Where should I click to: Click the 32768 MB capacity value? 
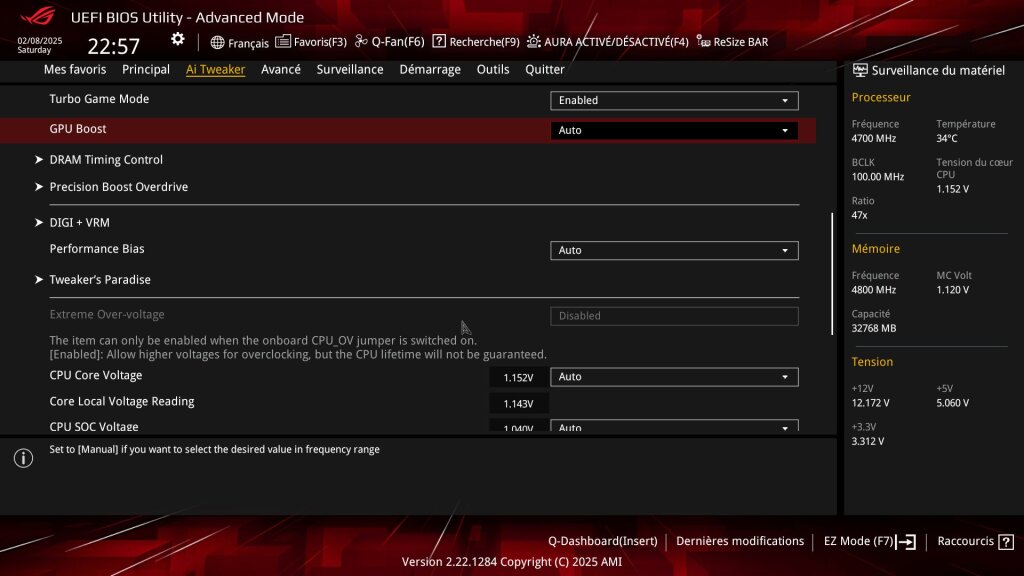[x=874, y=328]
